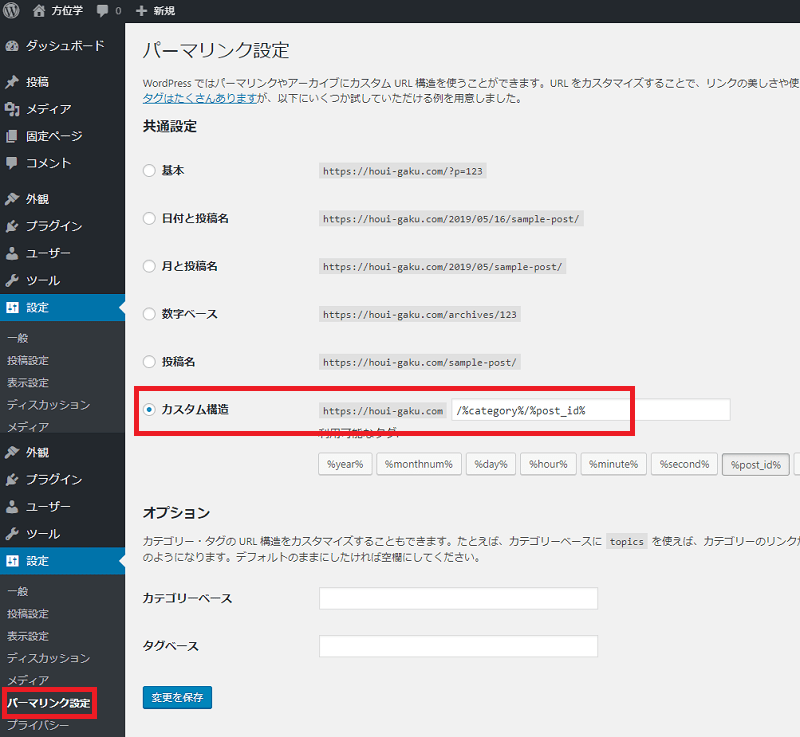This screenshot has width=800, height=737.
Task: Click the custom structure field containing /%category%/%post_id%
Action: pos(591,410)
